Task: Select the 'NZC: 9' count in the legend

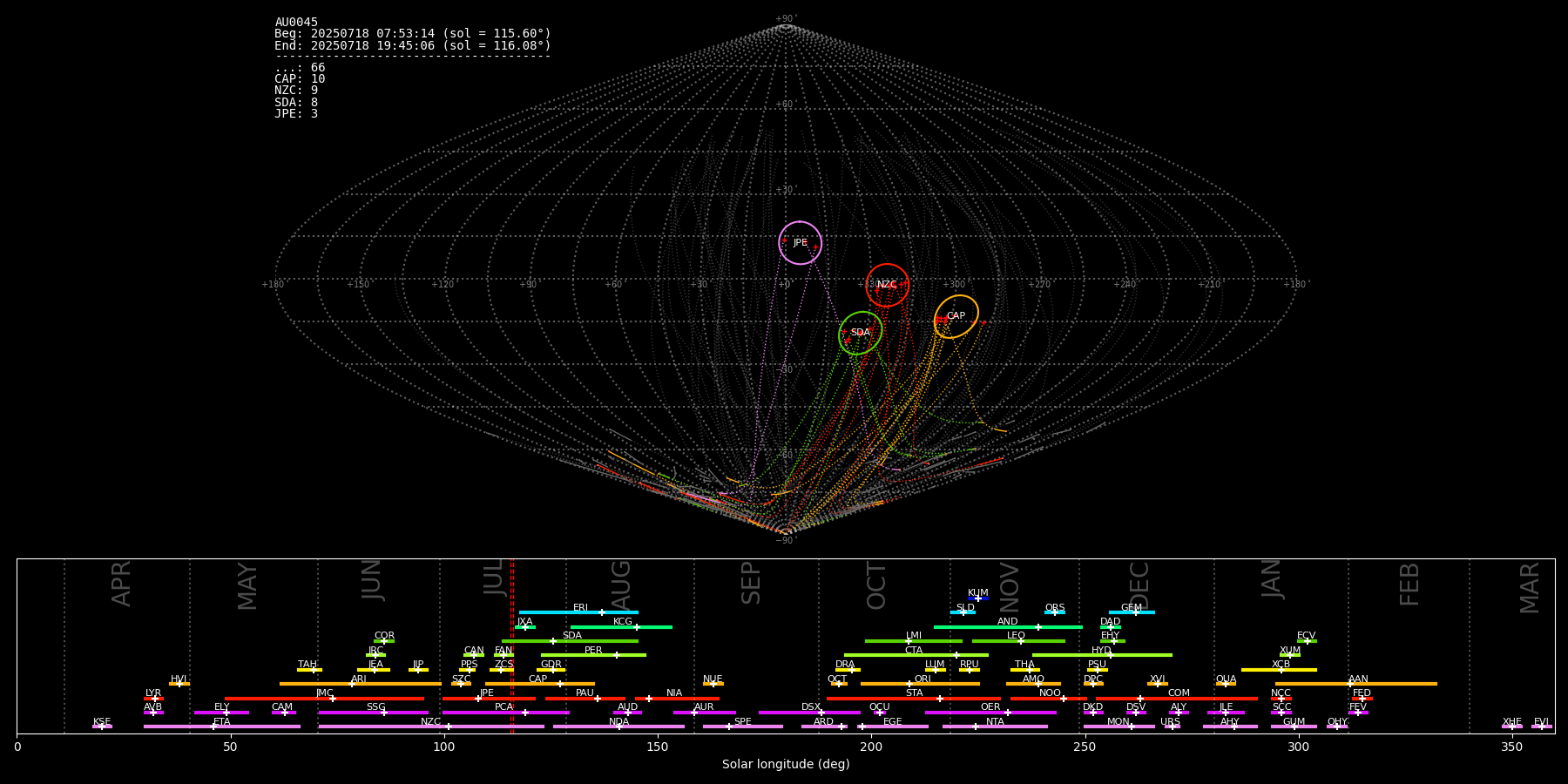Action: (296, 91)
